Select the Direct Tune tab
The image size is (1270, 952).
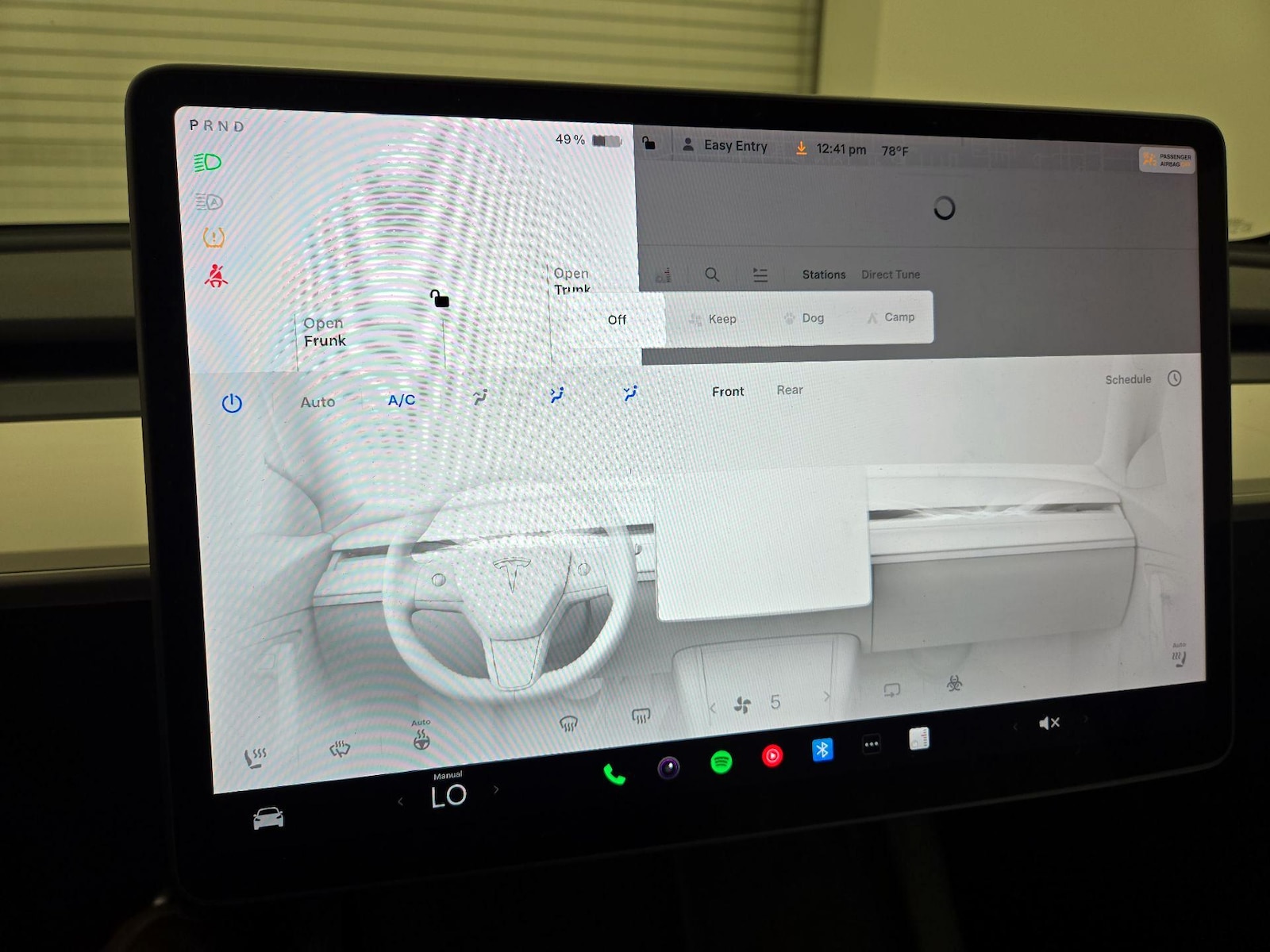pyautogui.click(x=891, y=274)
